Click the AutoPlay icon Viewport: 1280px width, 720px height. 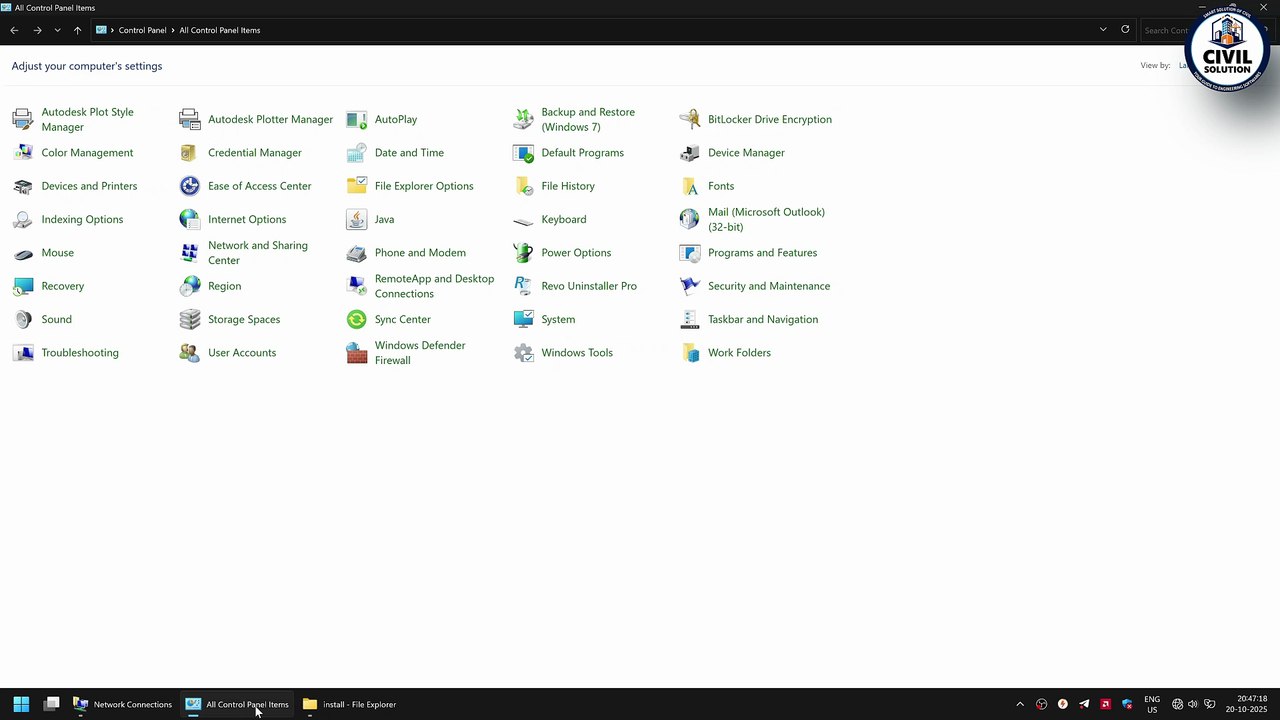coord(357,120)
